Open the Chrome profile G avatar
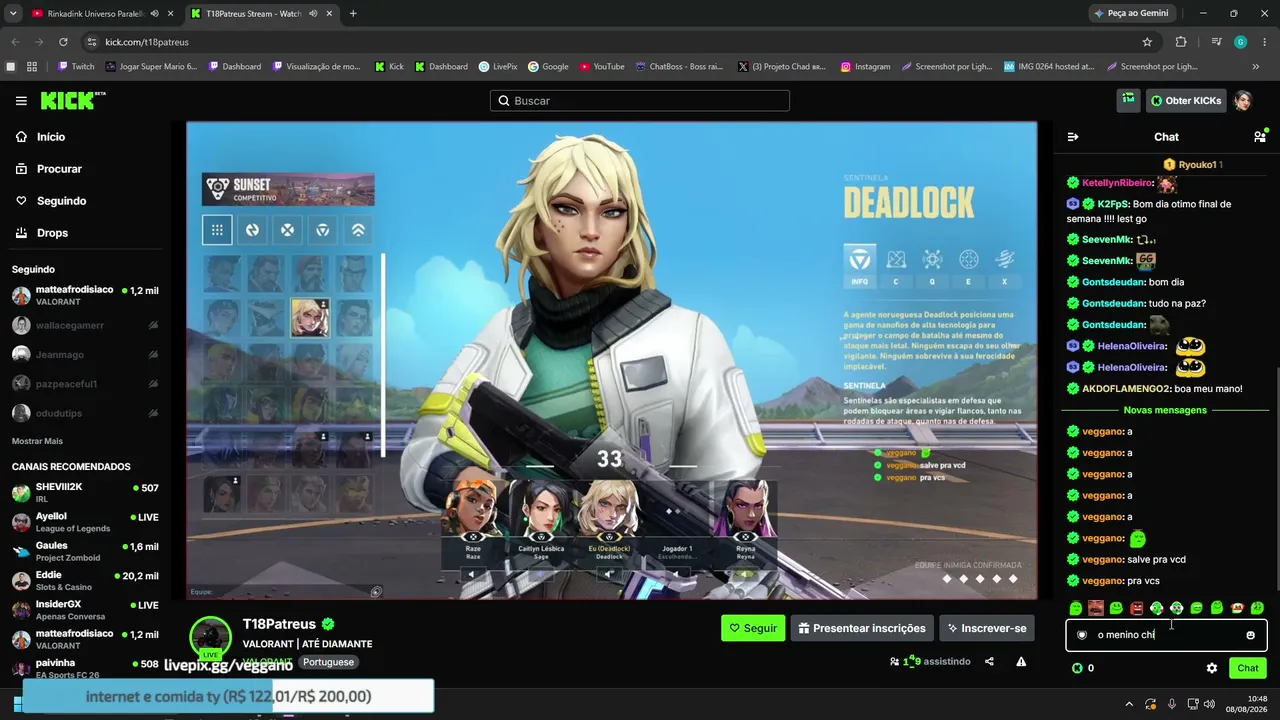The image size is (1280, 720). coord(1240,42)
